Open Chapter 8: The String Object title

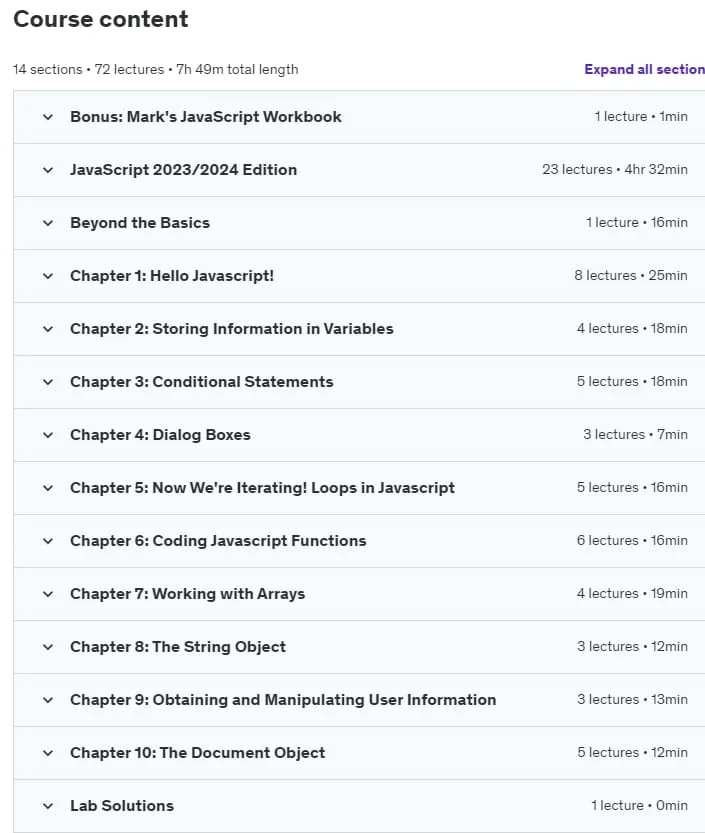point(178,647)
